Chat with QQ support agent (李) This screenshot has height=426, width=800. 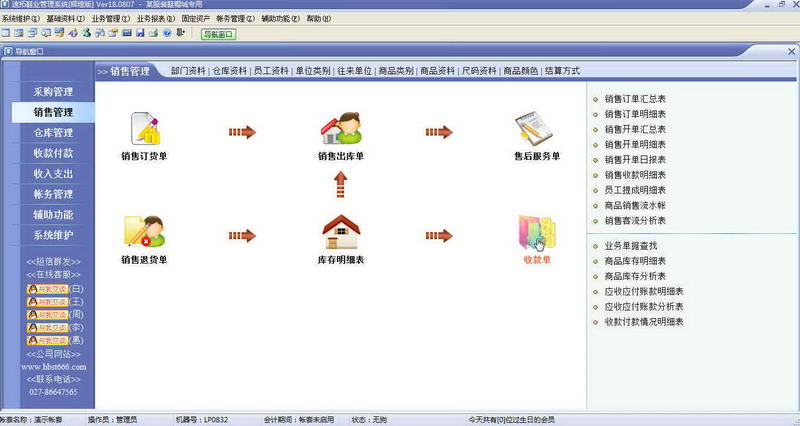point(47,328)
